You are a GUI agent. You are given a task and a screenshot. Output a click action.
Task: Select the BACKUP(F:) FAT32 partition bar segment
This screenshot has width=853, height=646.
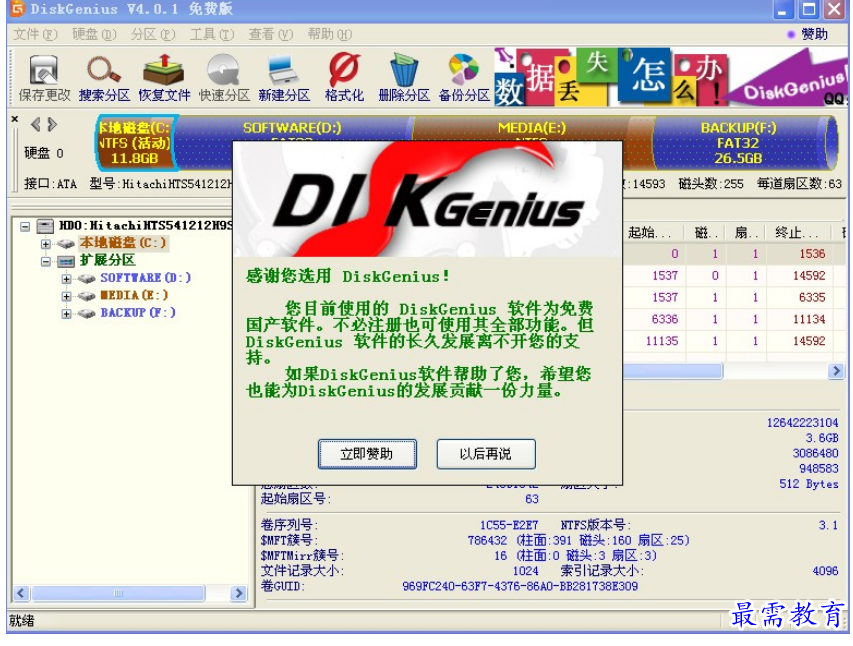pos(741,143)
